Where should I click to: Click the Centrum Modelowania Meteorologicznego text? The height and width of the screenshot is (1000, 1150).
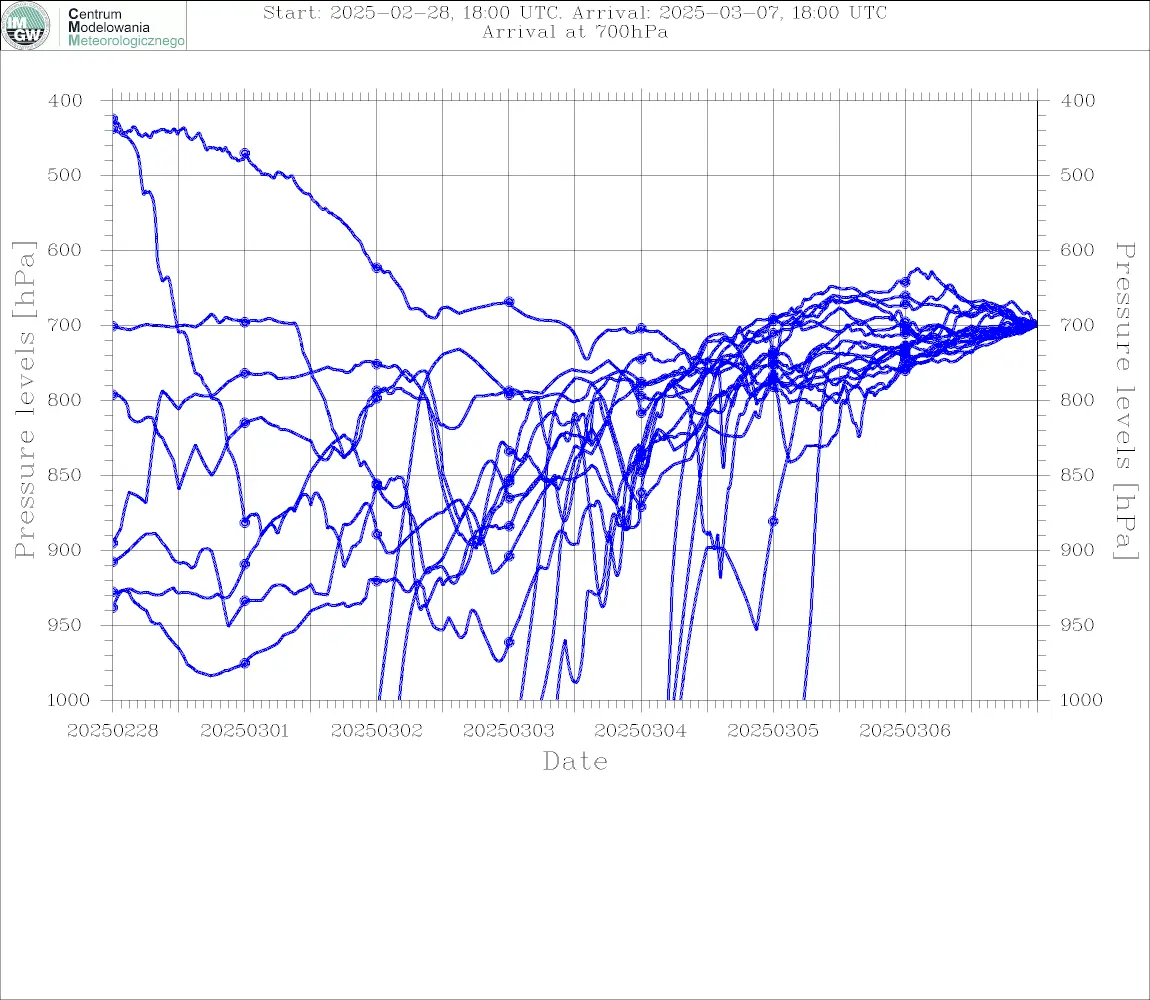click(125, 27)
